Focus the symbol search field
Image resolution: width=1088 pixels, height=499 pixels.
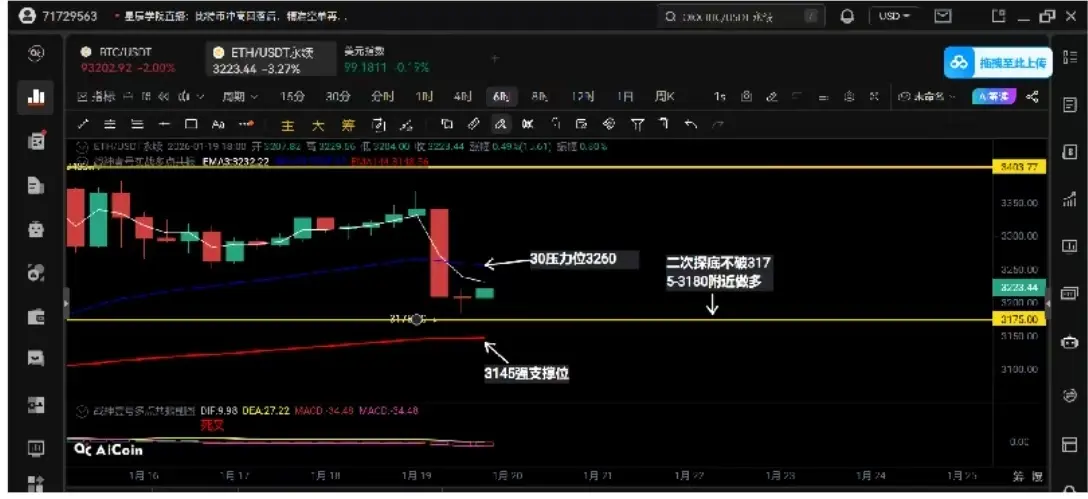coord(741,17)
